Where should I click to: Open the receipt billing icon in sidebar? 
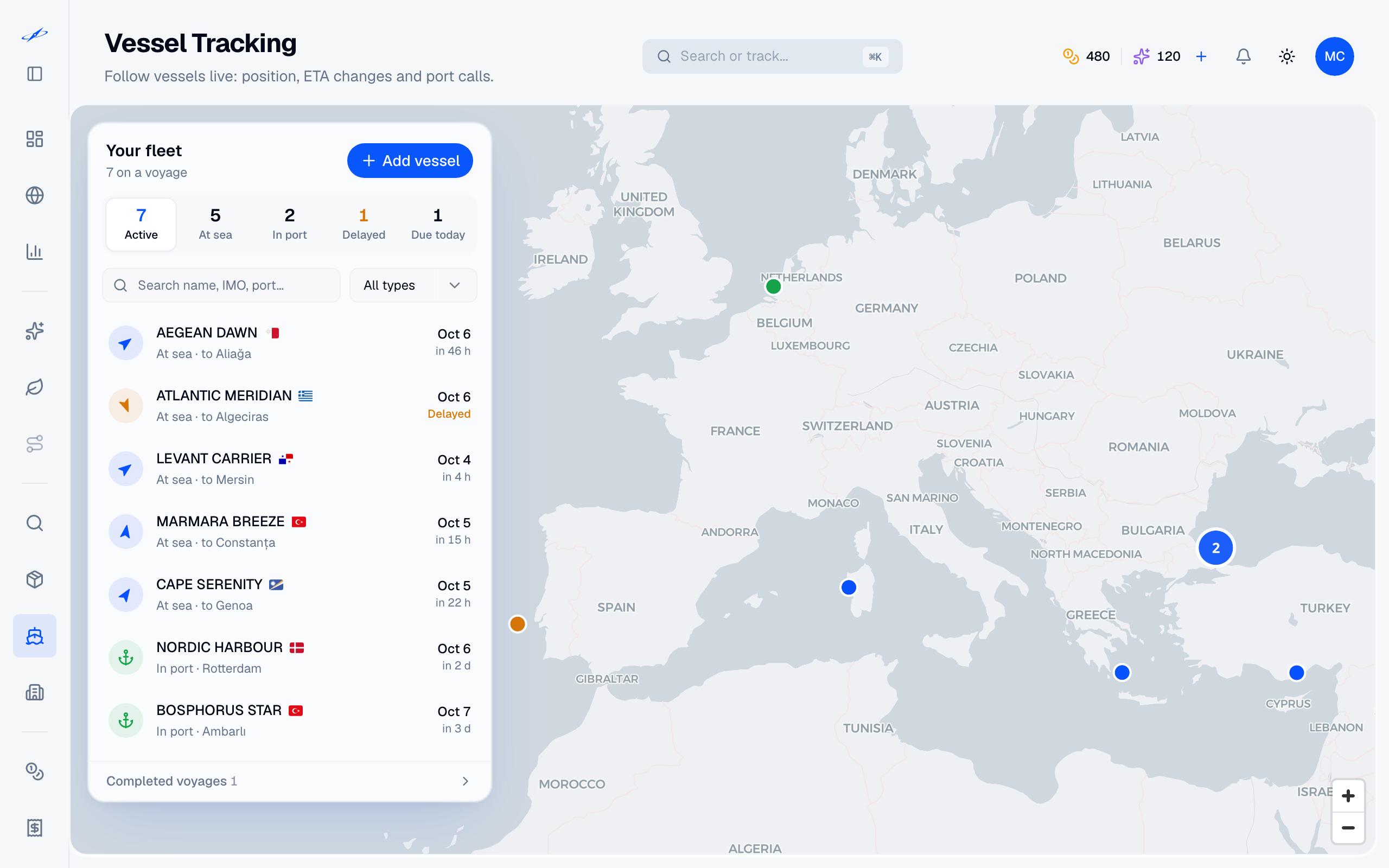tap(34, 828)
